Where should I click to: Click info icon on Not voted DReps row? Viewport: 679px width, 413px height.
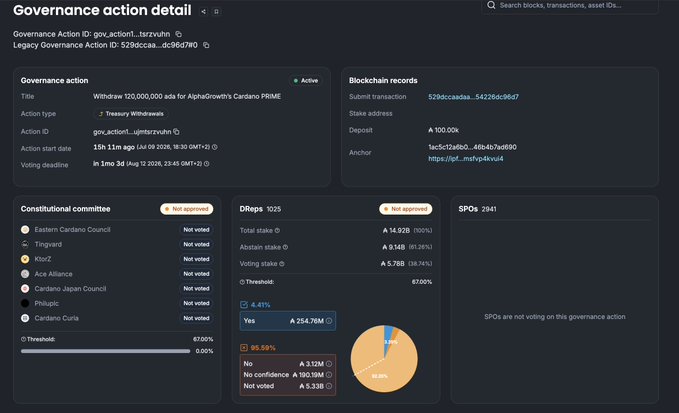click(329, 386)
